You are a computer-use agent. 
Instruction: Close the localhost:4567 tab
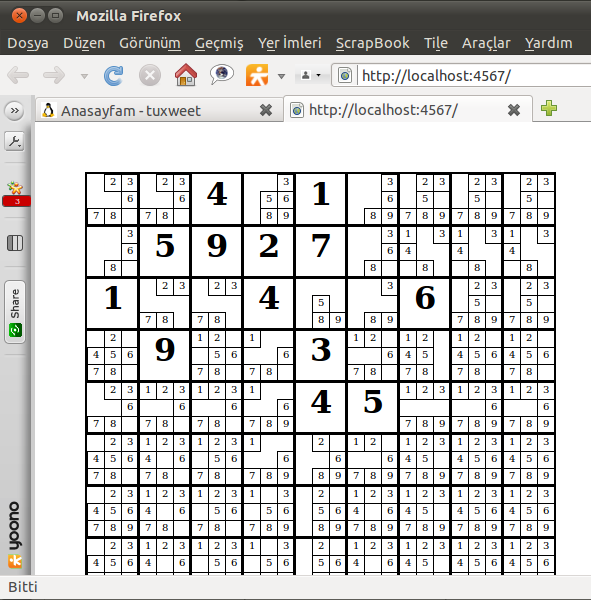[514, 110]
